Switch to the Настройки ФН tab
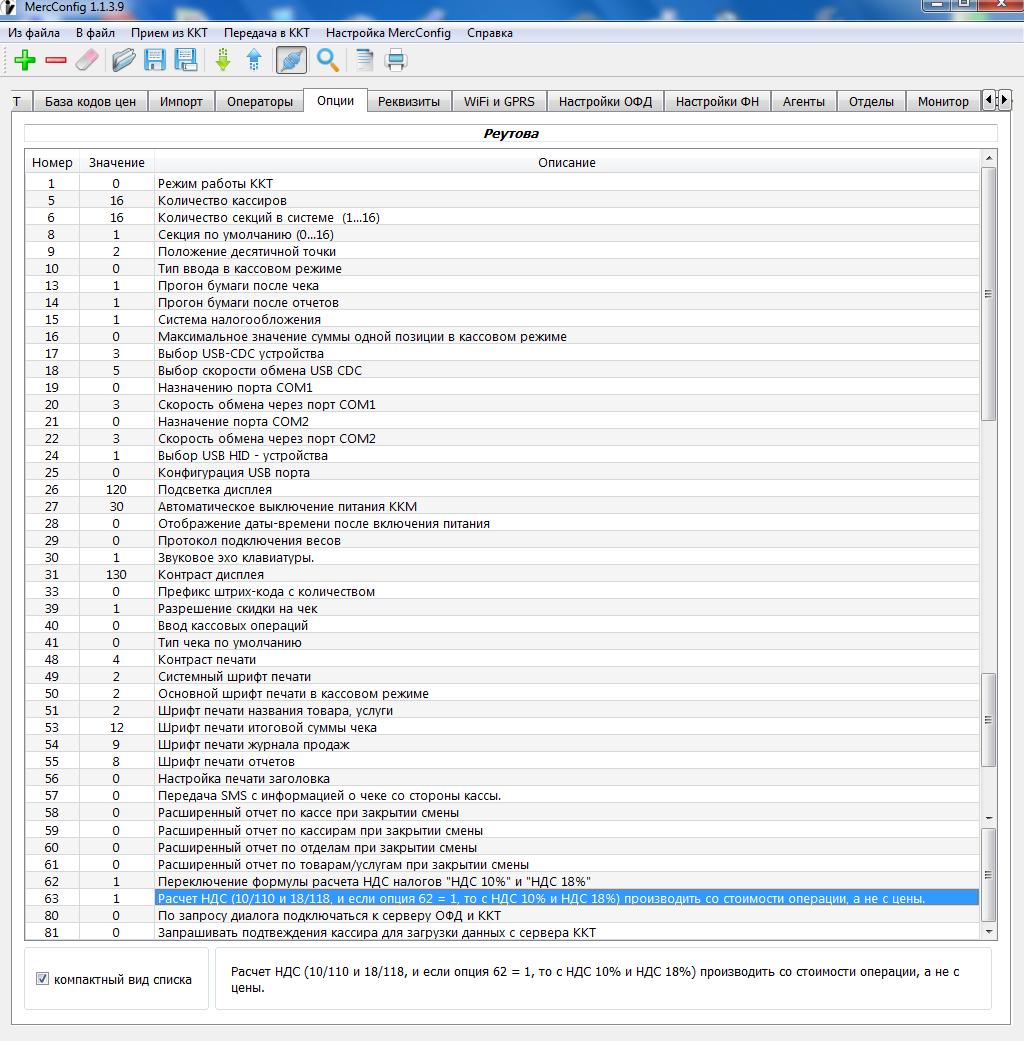 point(717,102)
